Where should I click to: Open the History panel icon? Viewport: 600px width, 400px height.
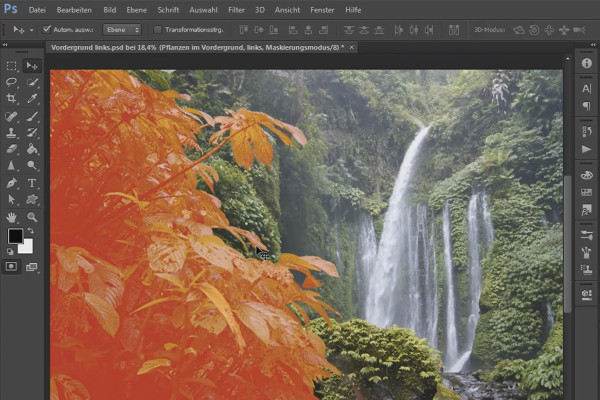click(x=586, y=131)
